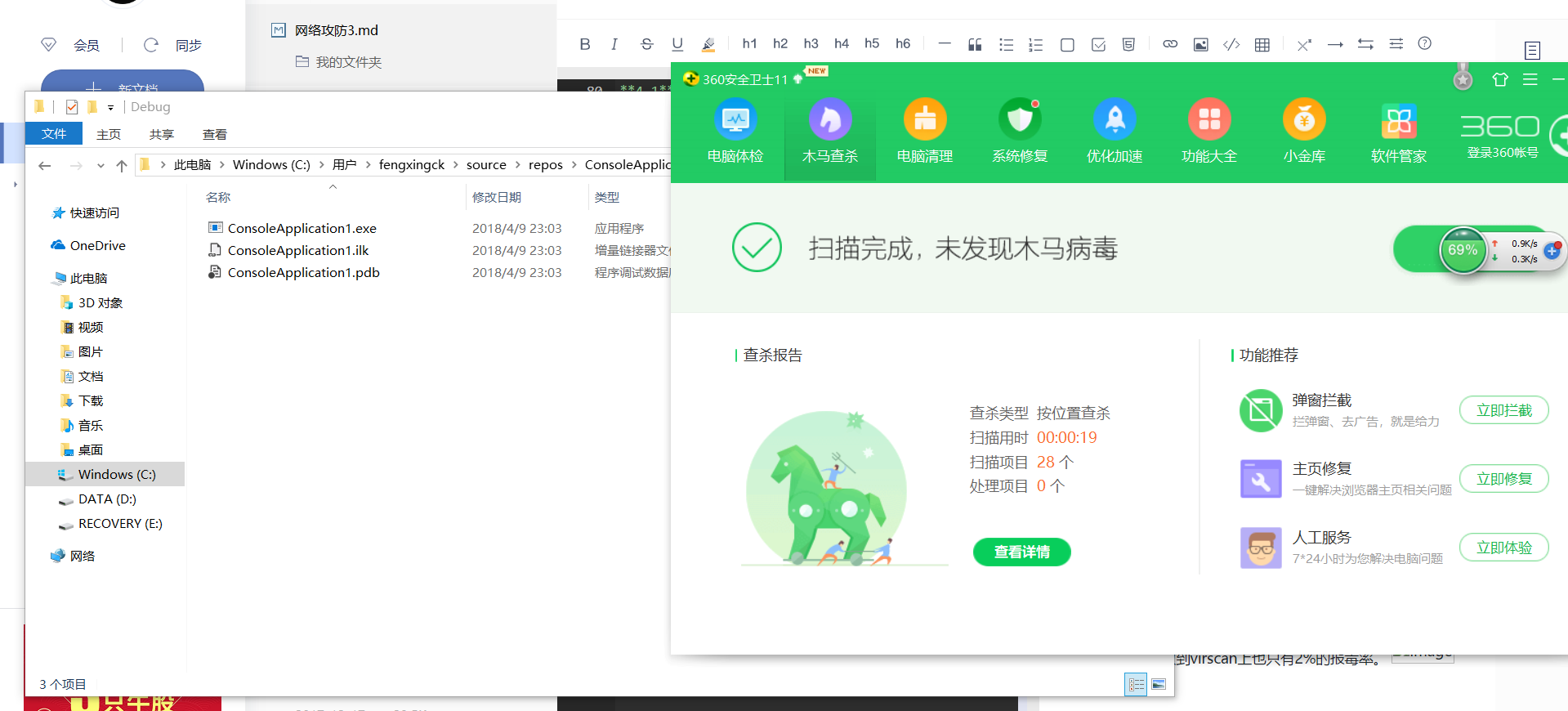
Task: Sort by 修改日期 column header
Action: [497, 197]
